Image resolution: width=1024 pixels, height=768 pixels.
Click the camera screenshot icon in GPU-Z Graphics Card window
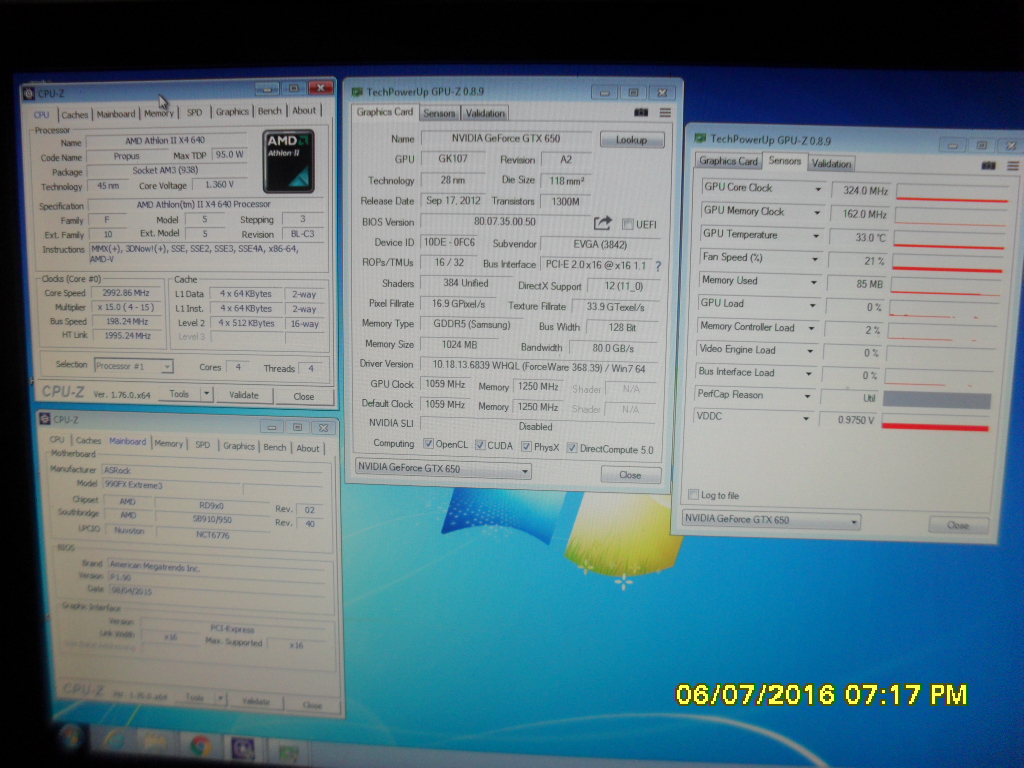tap(641, 112)
